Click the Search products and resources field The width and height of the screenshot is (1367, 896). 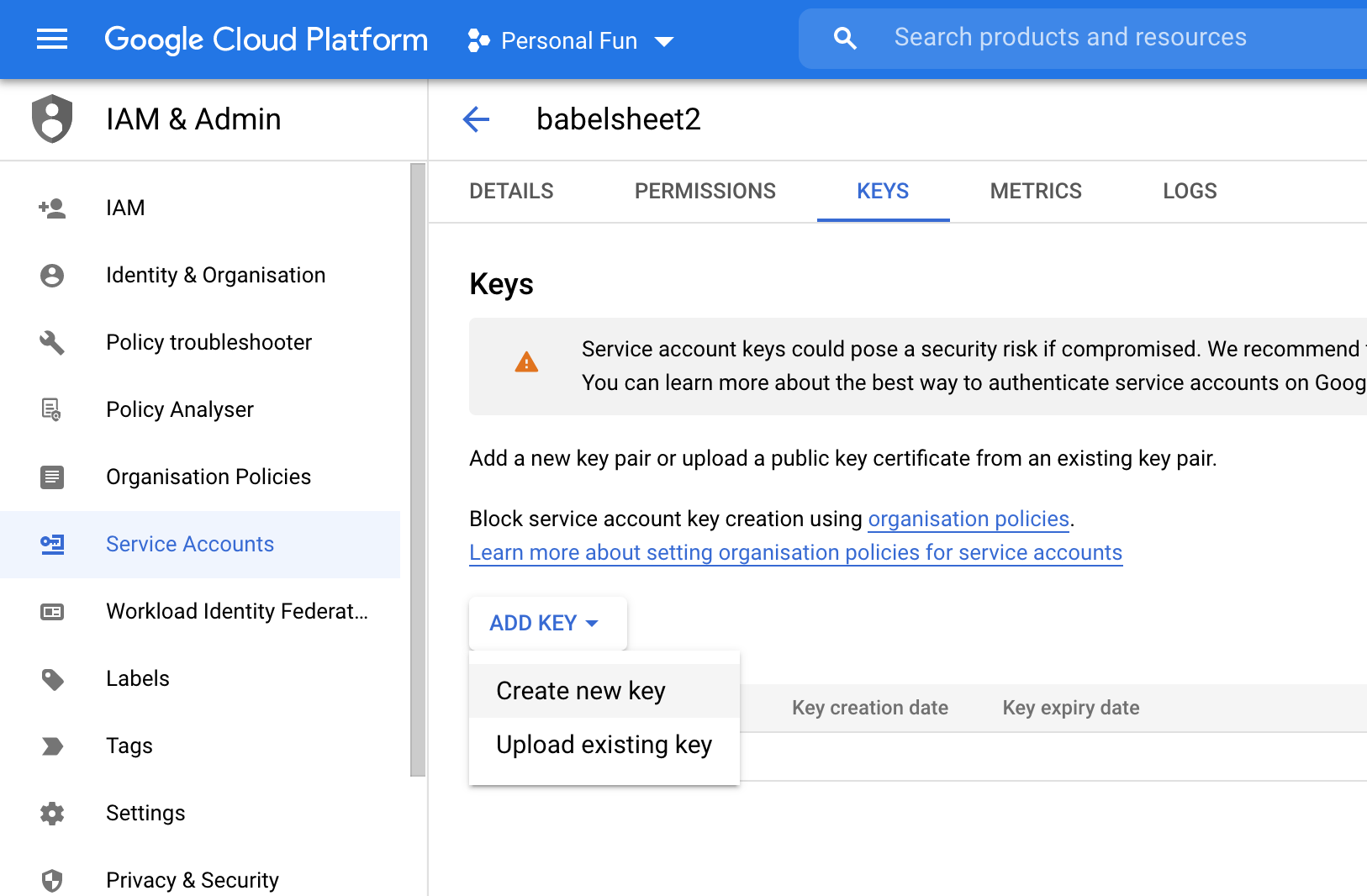click(x=1093, y=38)
